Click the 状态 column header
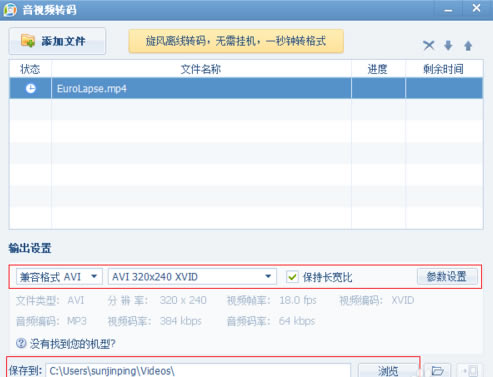Screen dimensions: 493x377 click(x=30, y=69)
